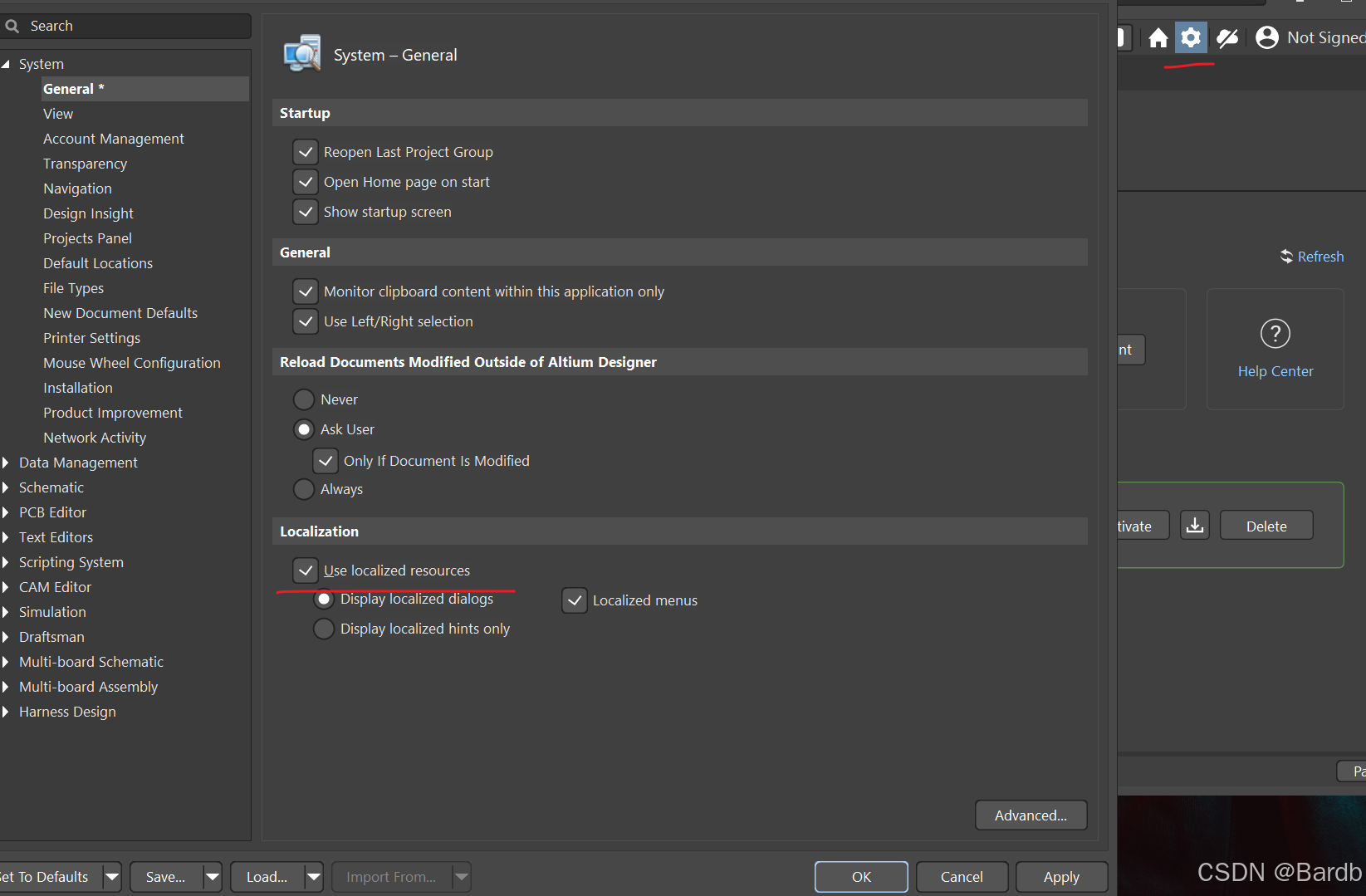This screenshot has width=1366, height=896.
Task: Expand the Schematic category
Action: pos(6,487)
